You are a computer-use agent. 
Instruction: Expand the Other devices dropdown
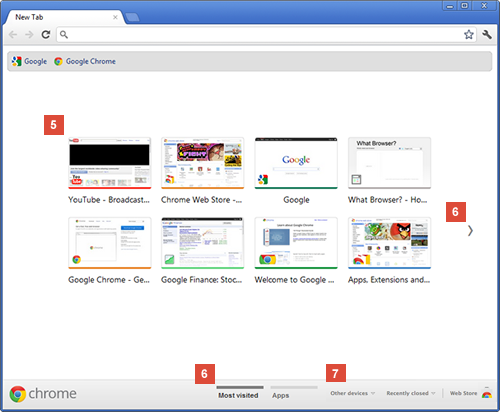[x=353, y=393]
